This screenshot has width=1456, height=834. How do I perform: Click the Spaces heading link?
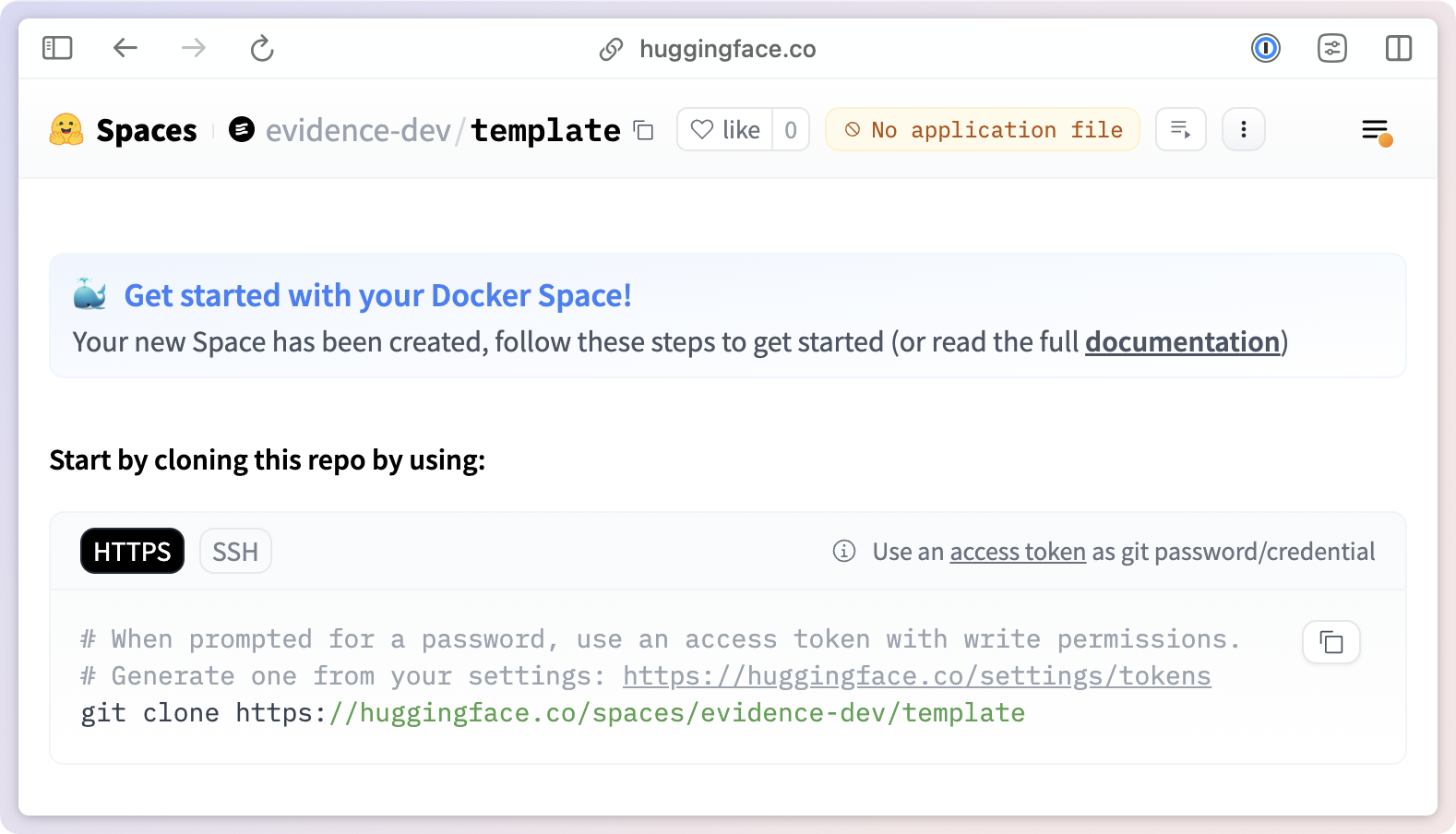click(x=147, y=131)
